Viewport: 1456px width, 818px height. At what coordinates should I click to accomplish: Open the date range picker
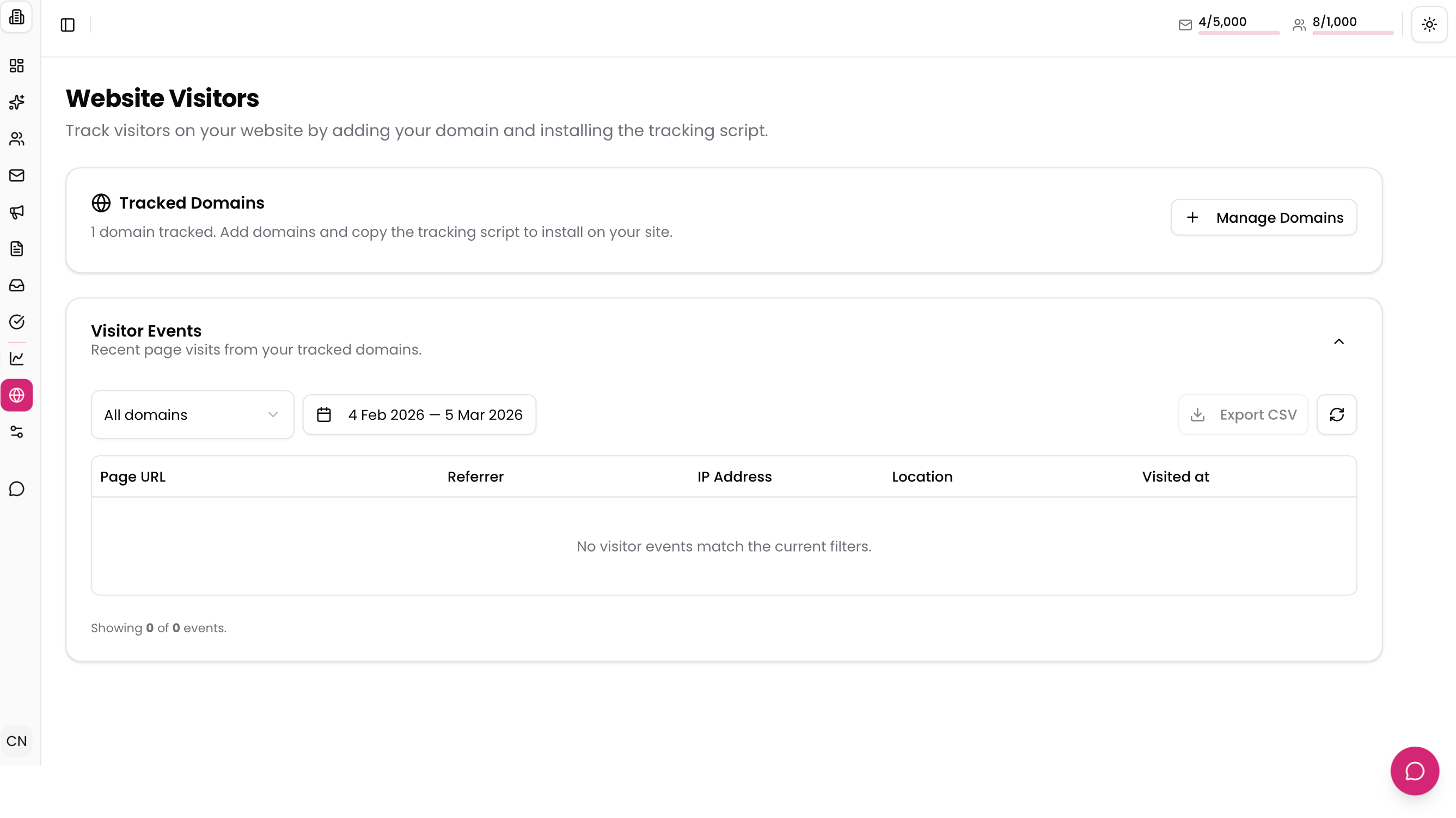(x=419, y=414)
